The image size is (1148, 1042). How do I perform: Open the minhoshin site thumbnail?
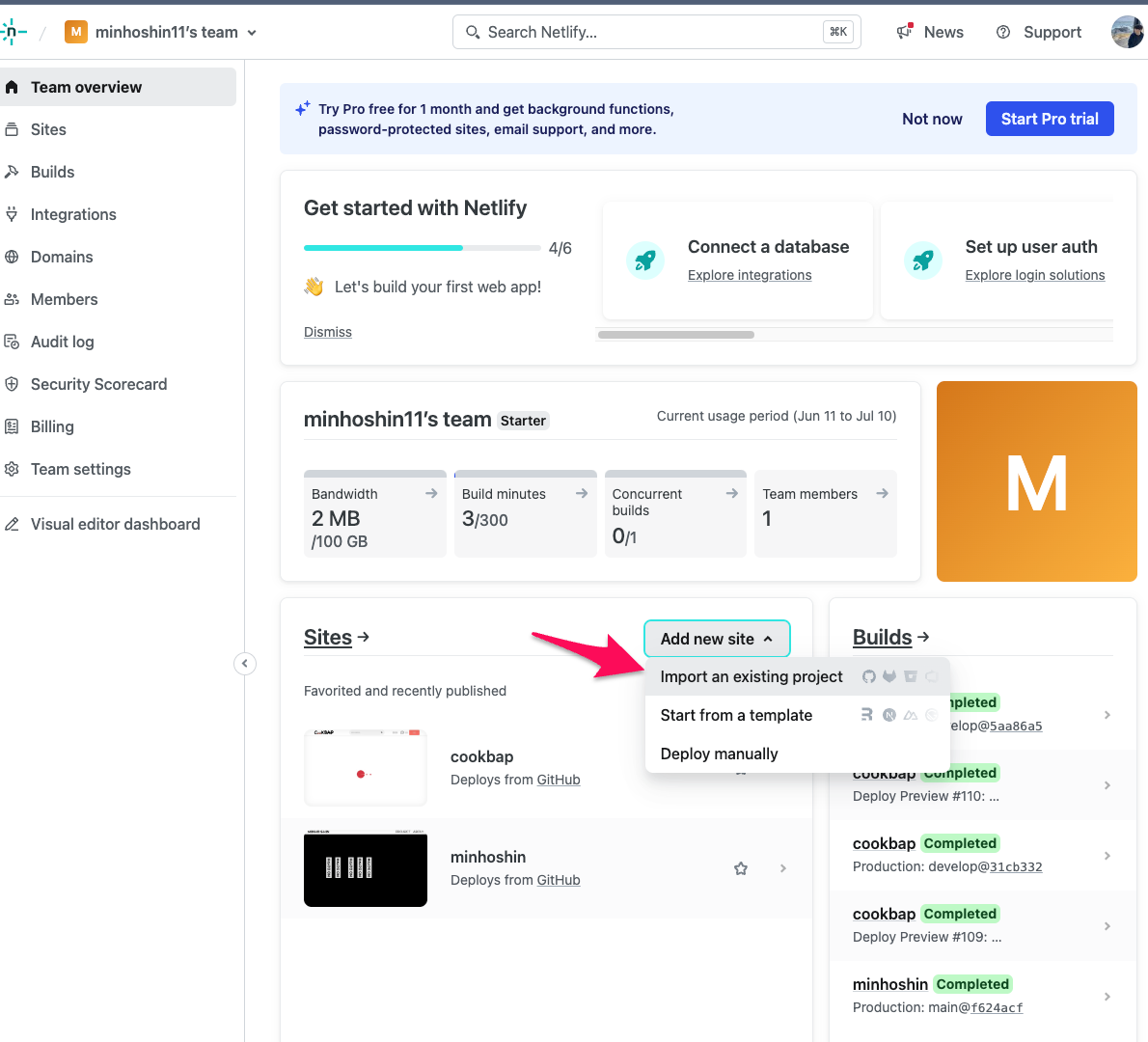click(366, 868)
